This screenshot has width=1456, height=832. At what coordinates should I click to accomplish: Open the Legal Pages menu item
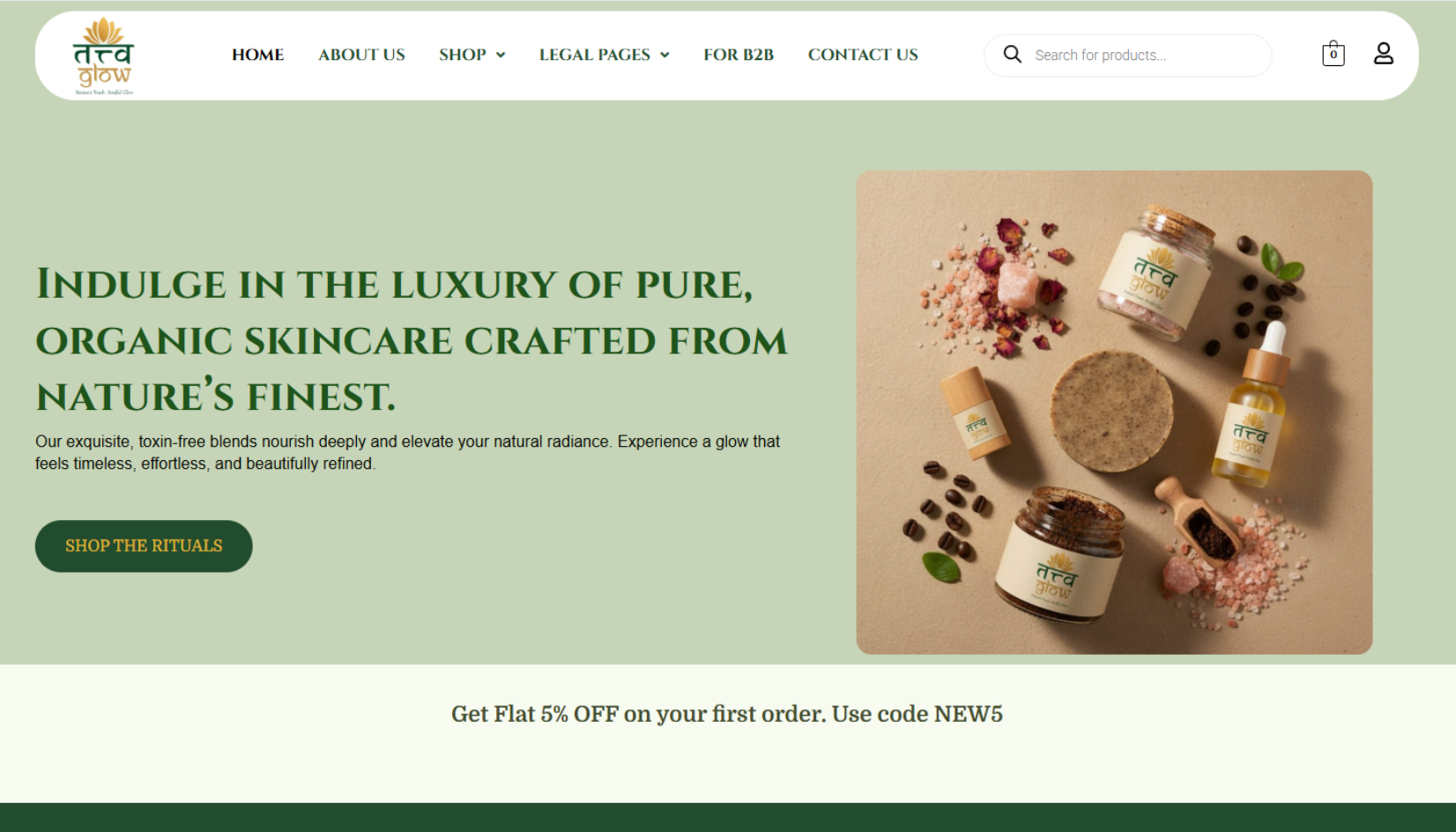(x=595, y=55)
